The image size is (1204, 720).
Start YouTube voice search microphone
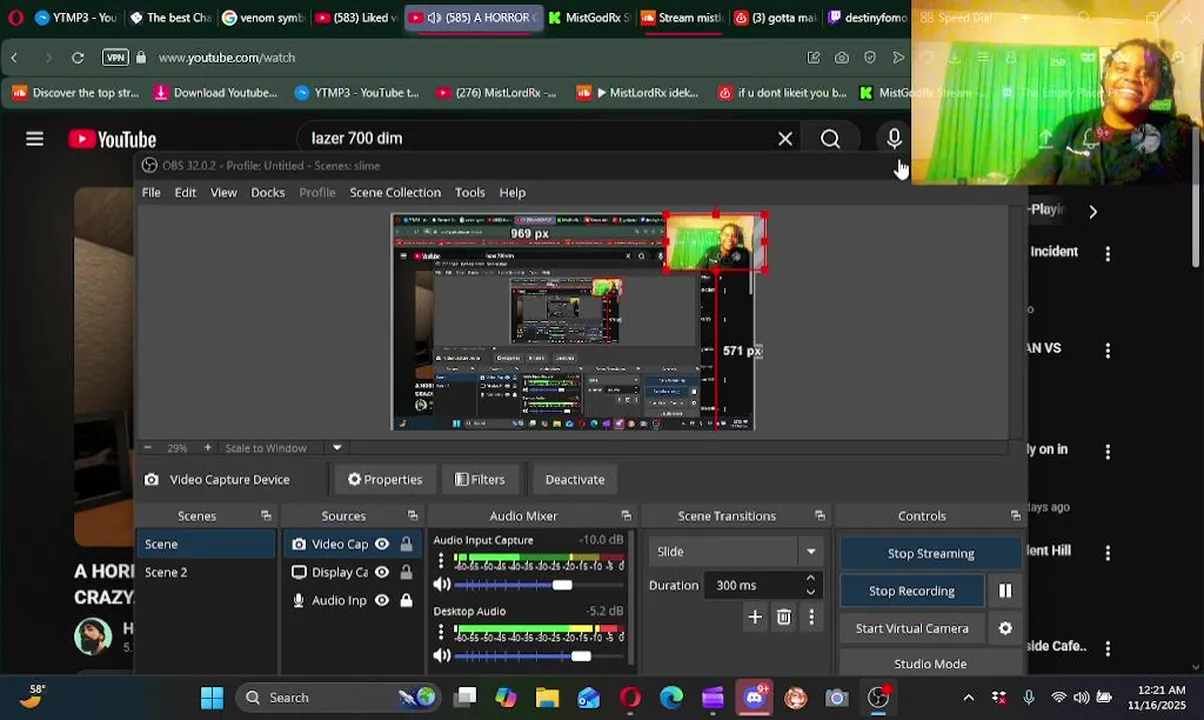click(x=894, y=139)
